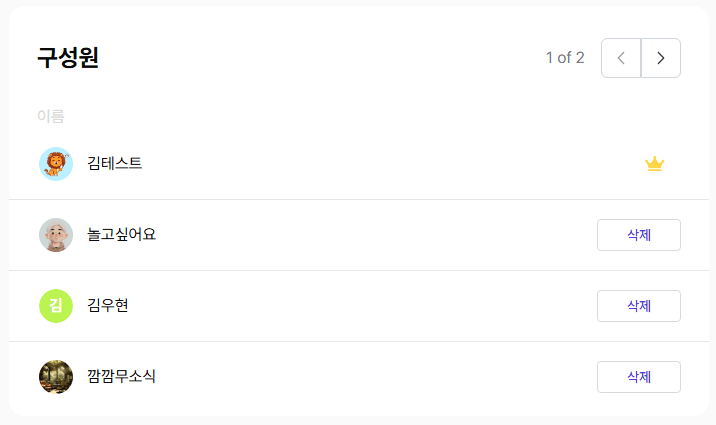The height and width of the screenshot is (425, 716).
Task: Delete member 놀고싶어요
Action: pos(638,235)
